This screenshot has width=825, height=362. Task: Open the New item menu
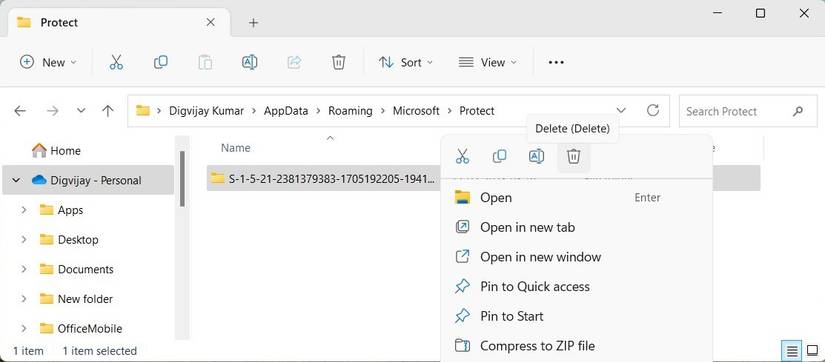[x=48, y=63]
